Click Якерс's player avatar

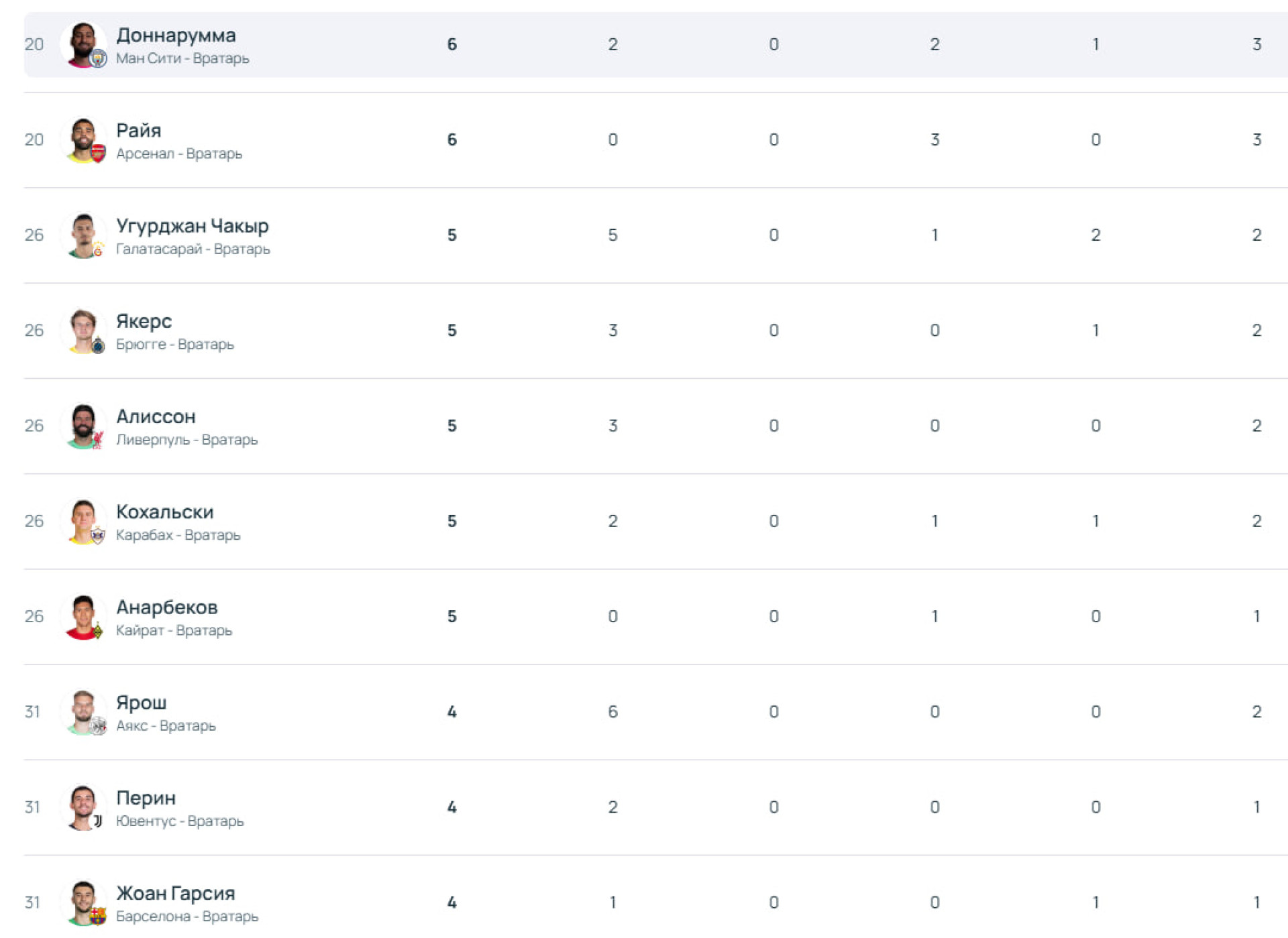pyautogui.click(x=83, y=331)
